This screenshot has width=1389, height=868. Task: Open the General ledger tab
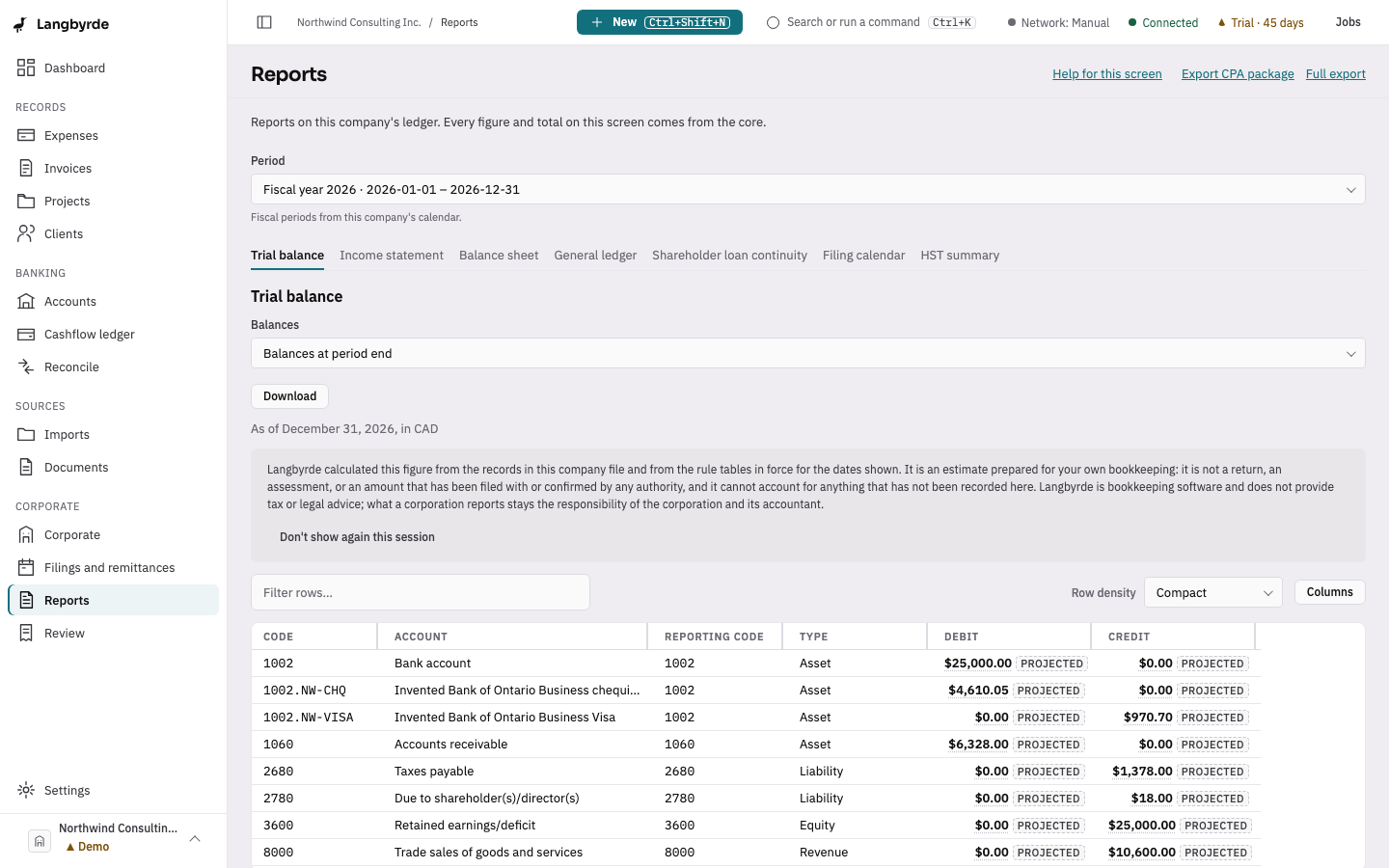pos(595,256)
